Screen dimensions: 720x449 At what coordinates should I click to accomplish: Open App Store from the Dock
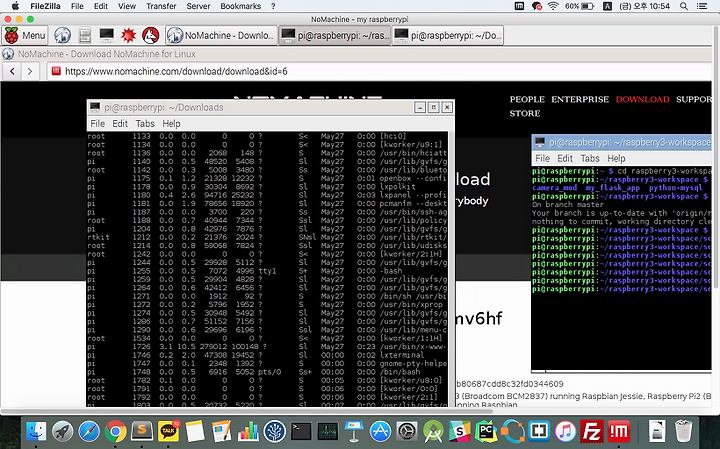click(380, 432)
